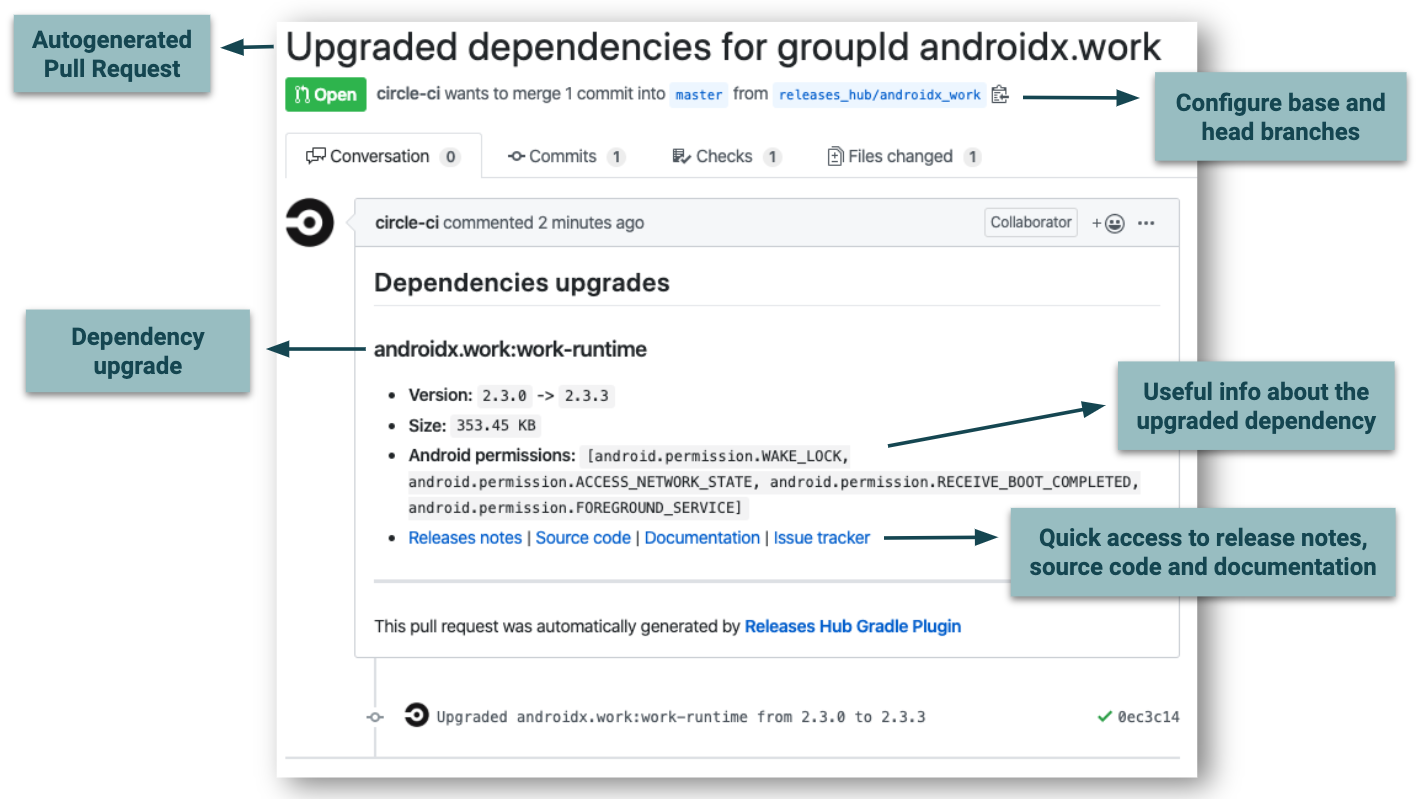This screenshot has width=1419, height=799.
Task: Open the Source code link
Action: point(583,538)
